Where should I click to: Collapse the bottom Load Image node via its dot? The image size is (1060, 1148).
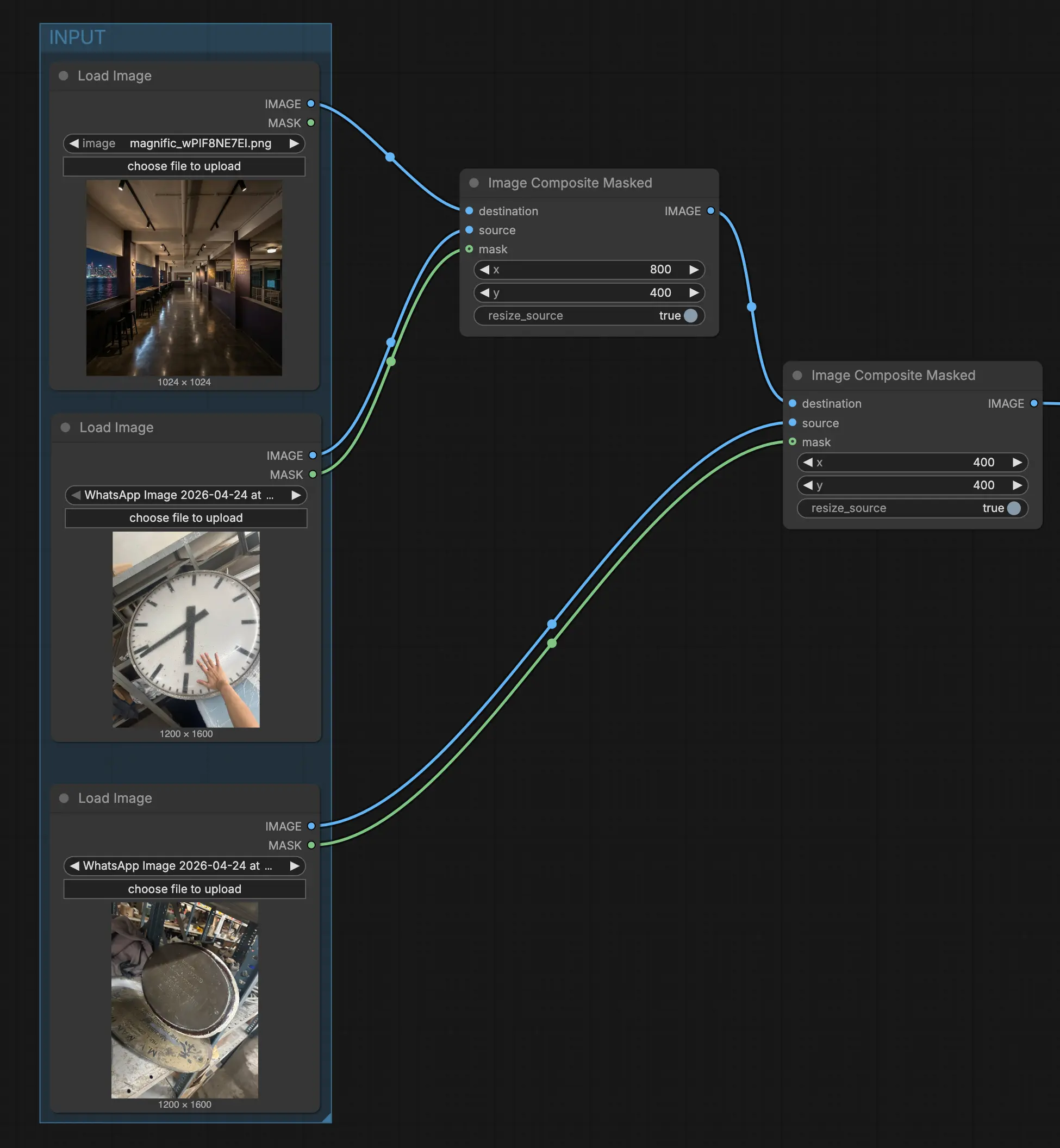coord(64,798)
